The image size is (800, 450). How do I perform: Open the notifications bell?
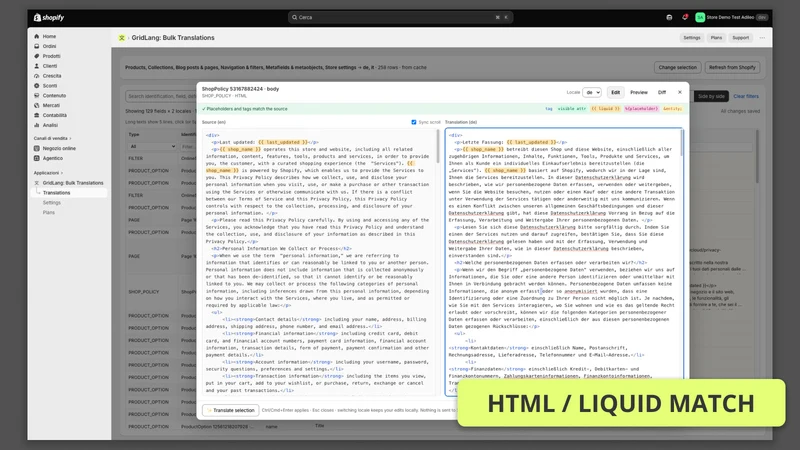click(685, 17)
